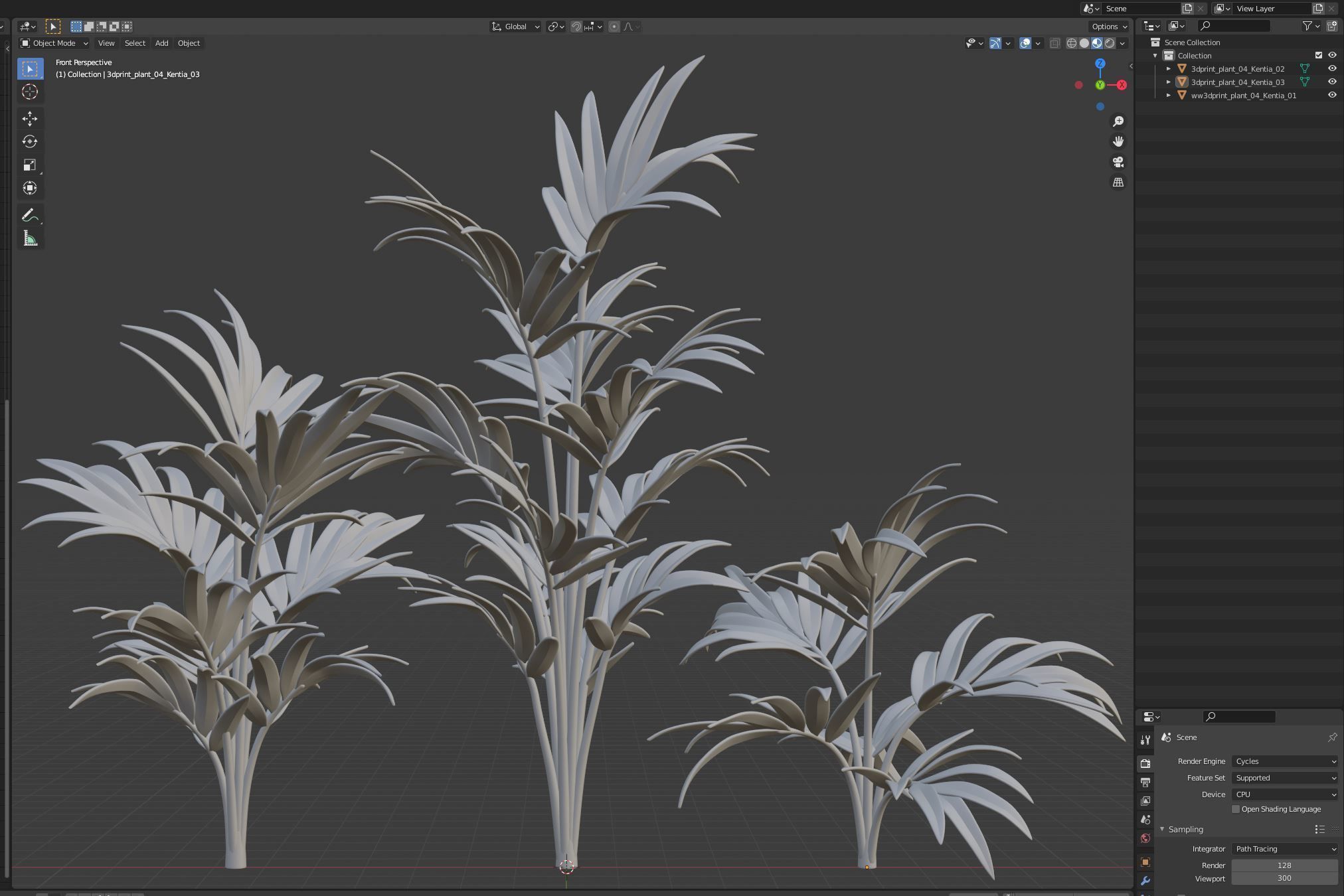Image resolution: width=1344 pixels, height=896 pixels.
Task: Select the 3D Cursor tool
Action: pos(29,92)
